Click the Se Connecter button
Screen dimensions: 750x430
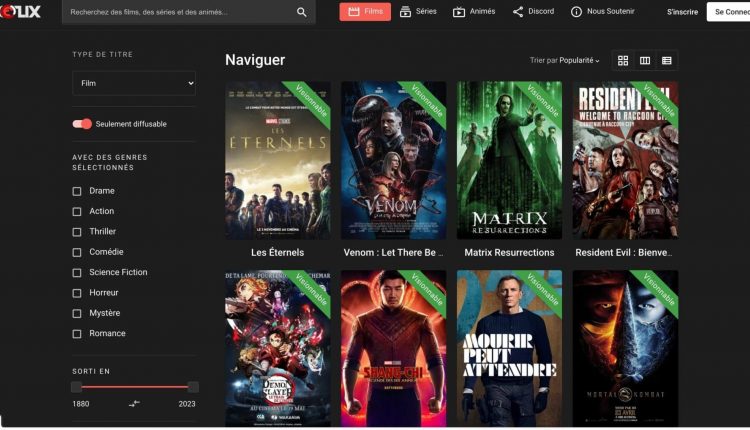[x=728, y=12]
